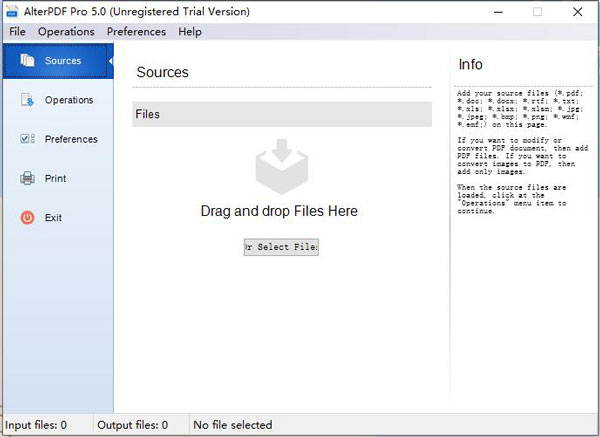
Task: Click 'No file selected' in the status bar
Action: click(x=232, y=425)
